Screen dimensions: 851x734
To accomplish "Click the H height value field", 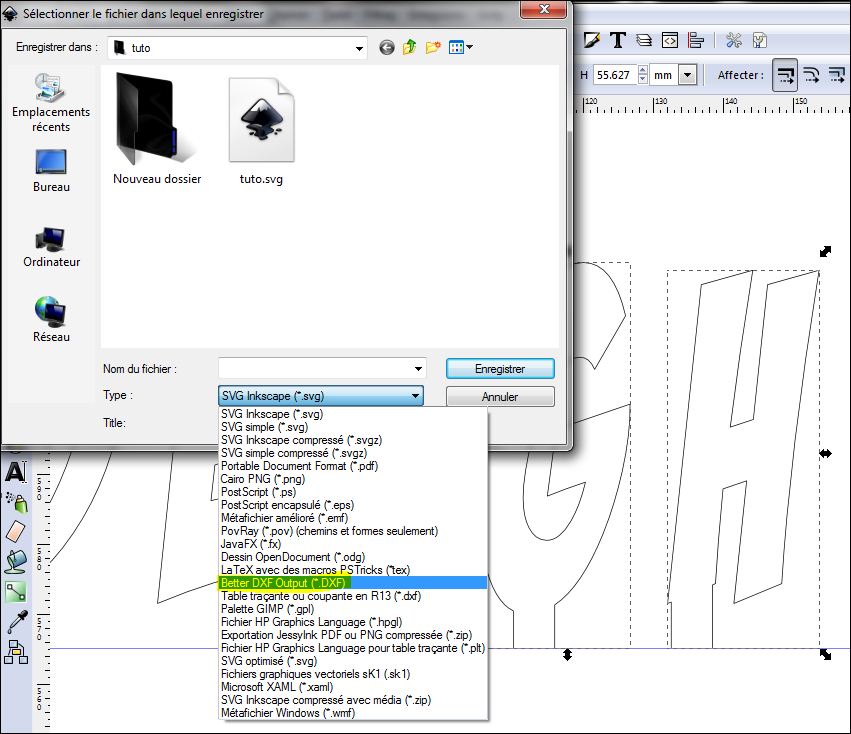I will 615,75.
